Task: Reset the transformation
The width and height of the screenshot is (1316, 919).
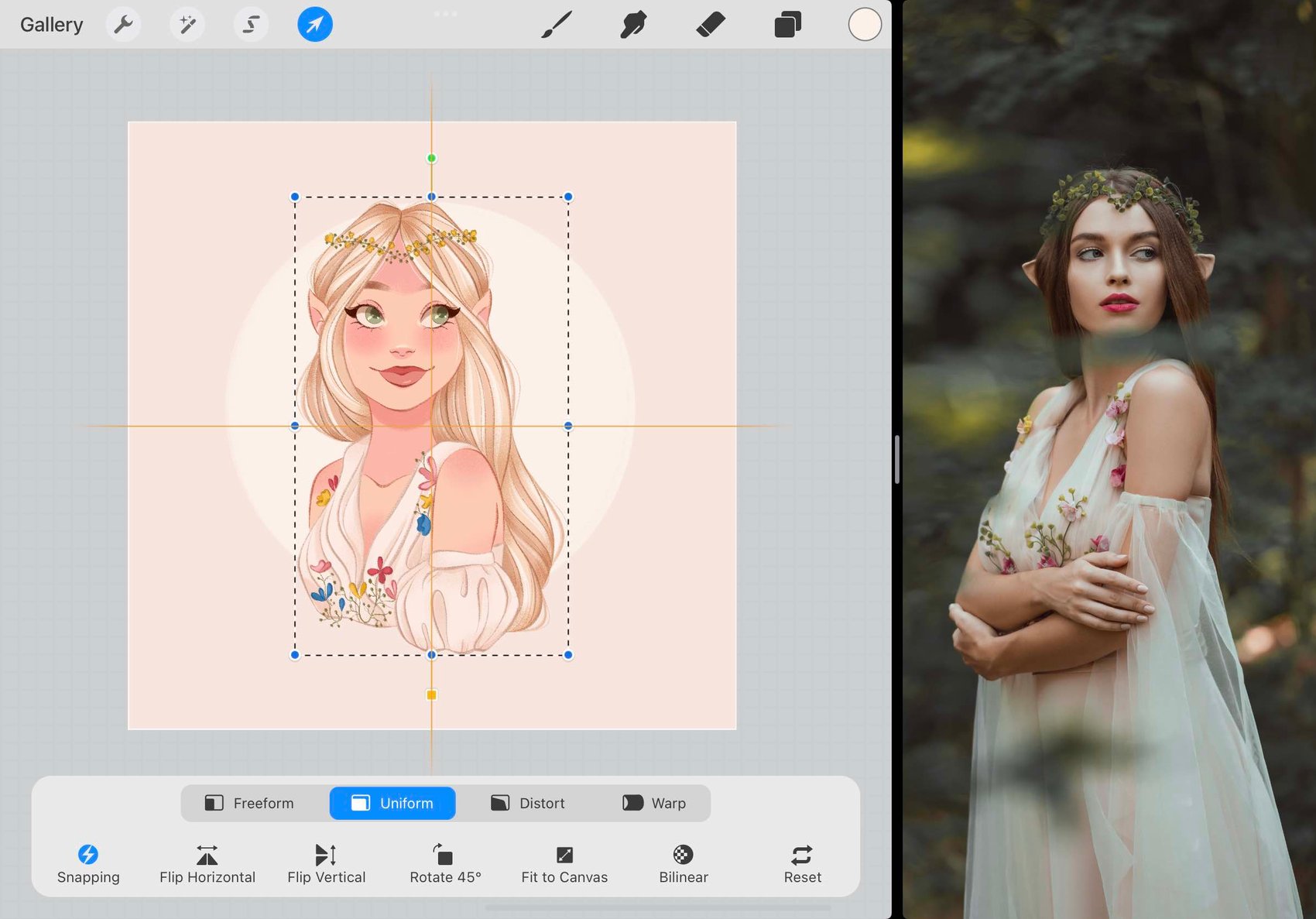Action: [802, 864]
